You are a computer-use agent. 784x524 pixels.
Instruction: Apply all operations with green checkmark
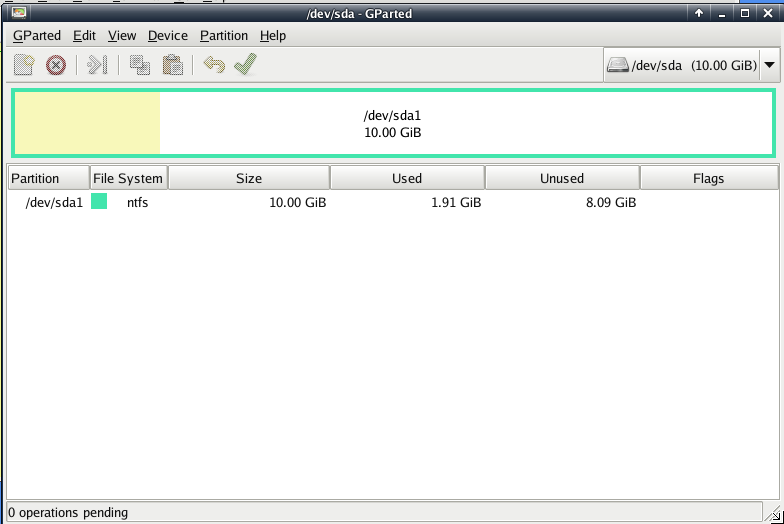[245, 65]
